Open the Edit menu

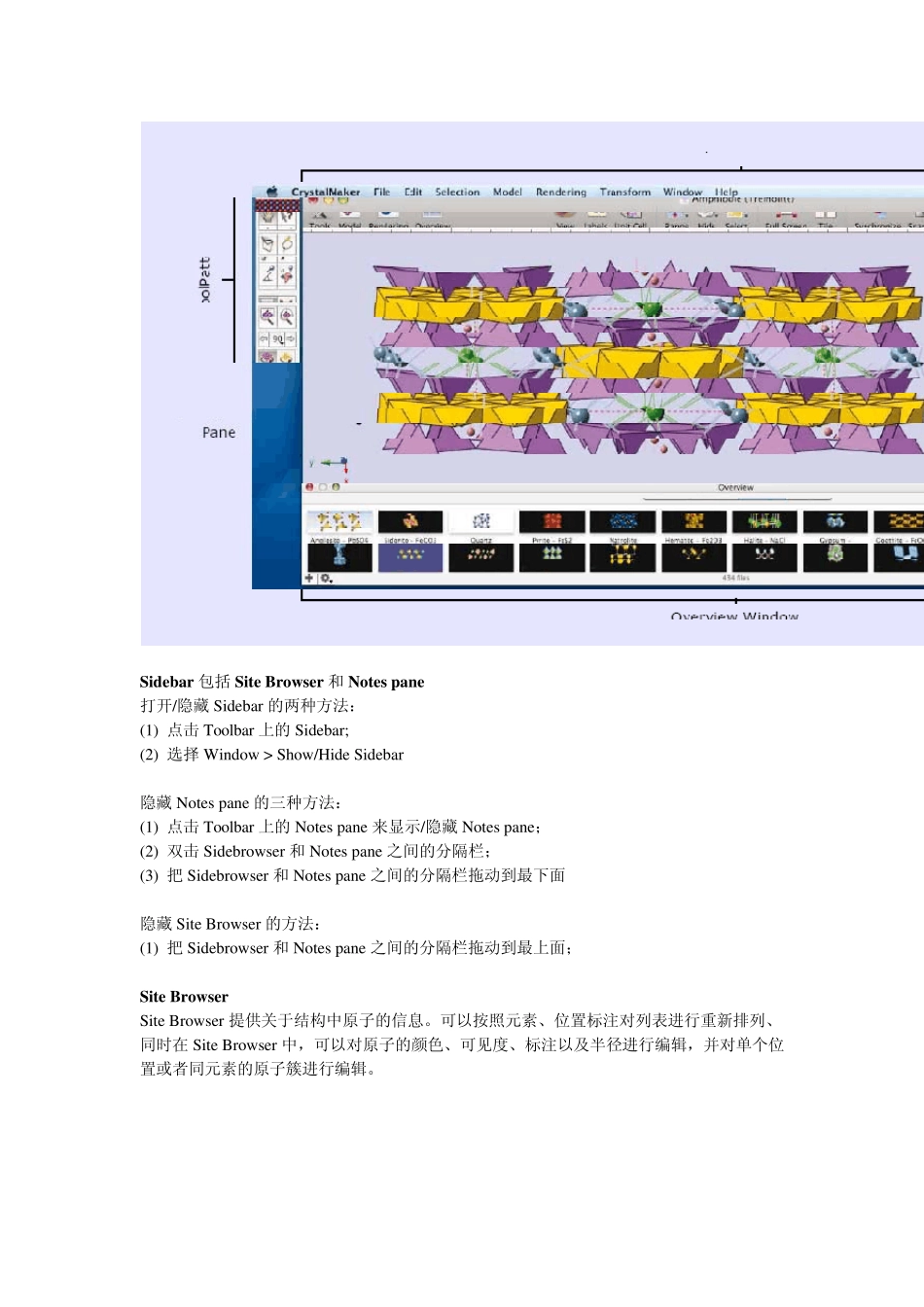[x=413, y=192]
